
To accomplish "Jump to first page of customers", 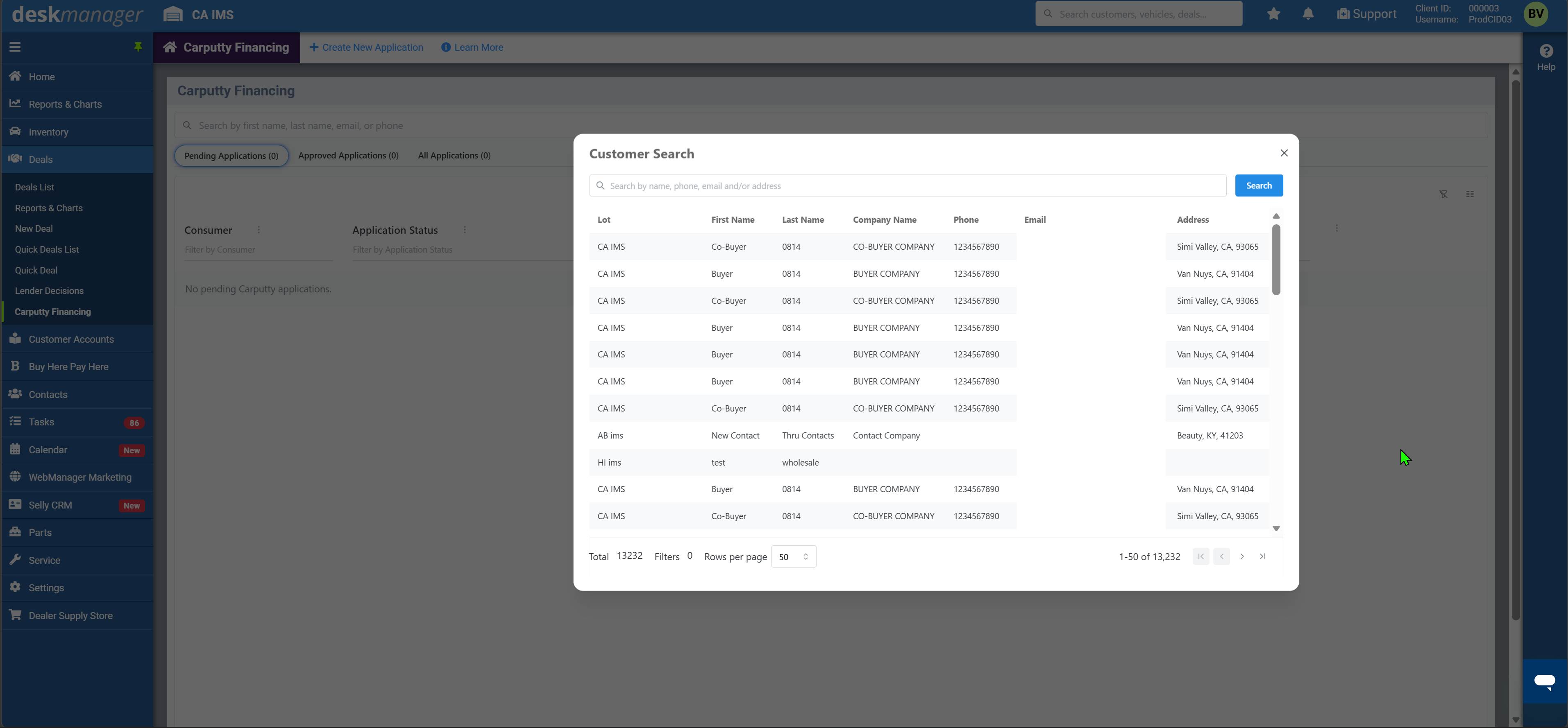I will [1201, 556].
